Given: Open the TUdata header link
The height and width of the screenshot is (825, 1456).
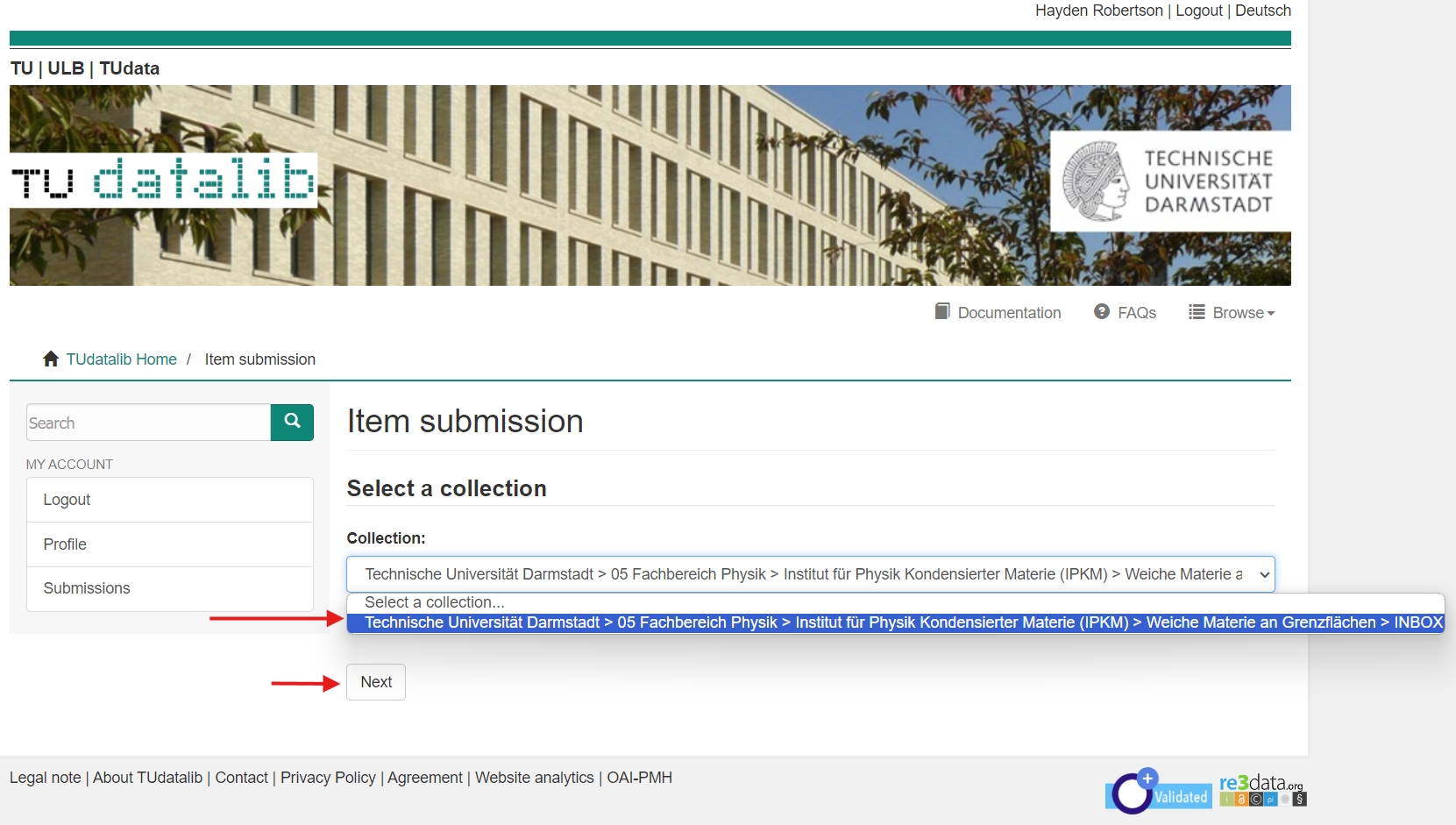Looking at the screenshot, I should click(x=130, y=68).
